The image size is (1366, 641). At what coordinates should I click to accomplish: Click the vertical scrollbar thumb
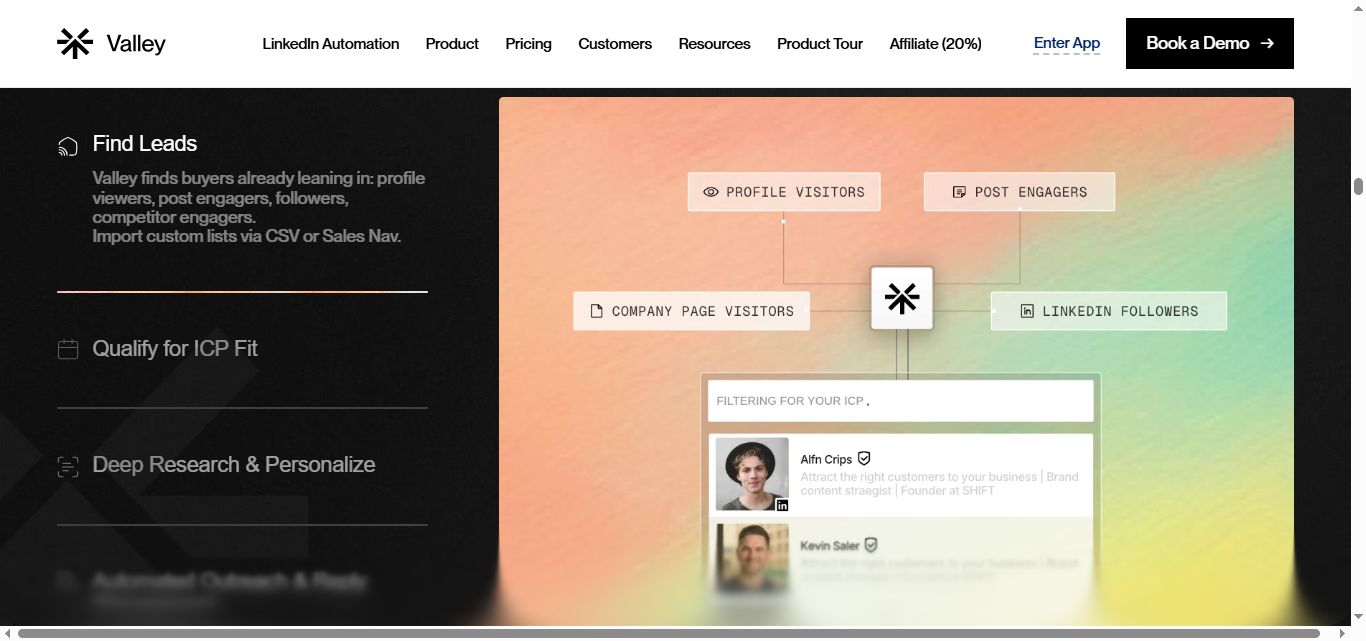pyautogui.click(x=1358, y=187)
